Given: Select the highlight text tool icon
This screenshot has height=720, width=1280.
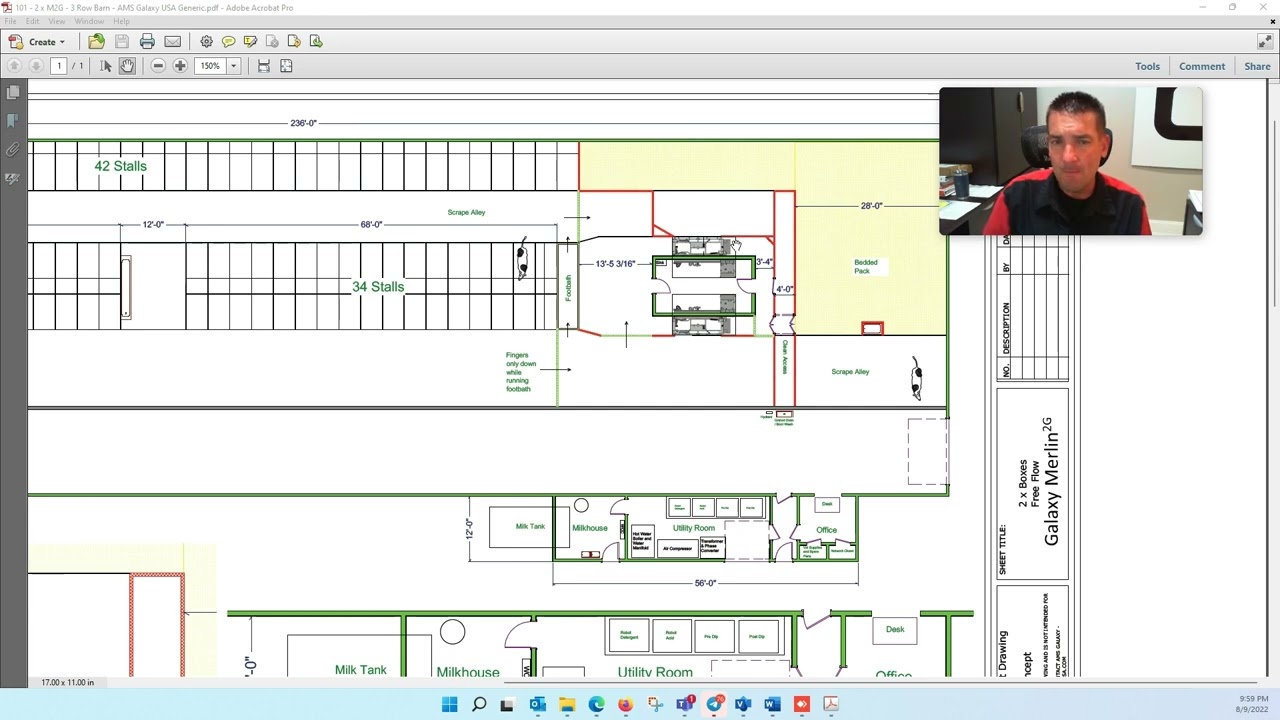Looking at the screenshot, I should pos(250,41).
